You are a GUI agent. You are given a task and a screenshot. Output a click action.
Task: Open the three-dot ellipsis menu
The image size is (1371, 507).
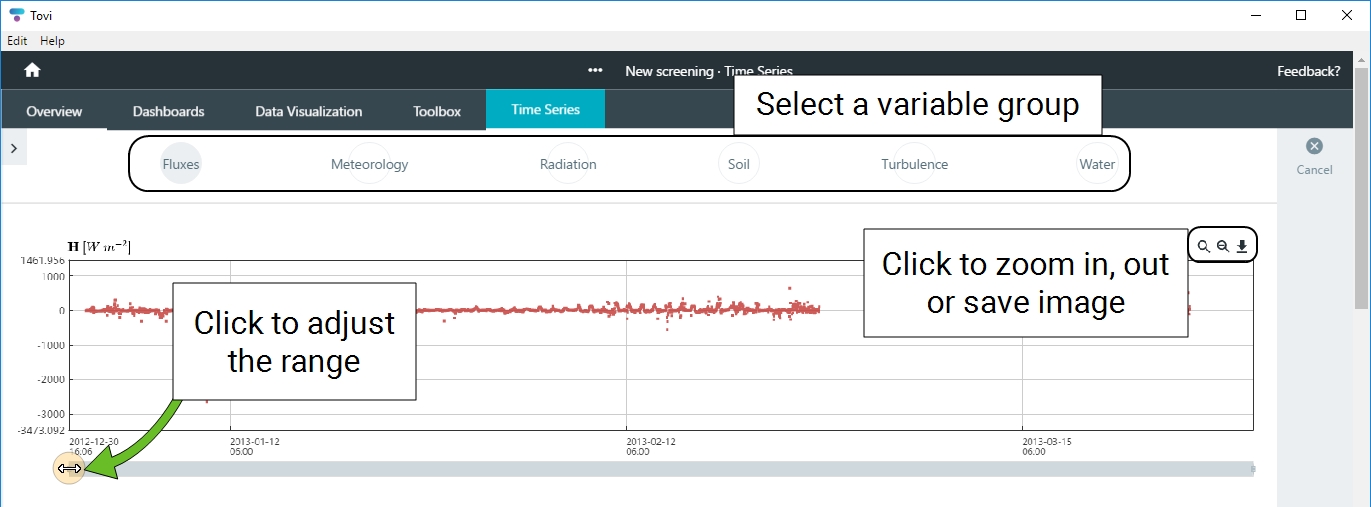(595, 71)
